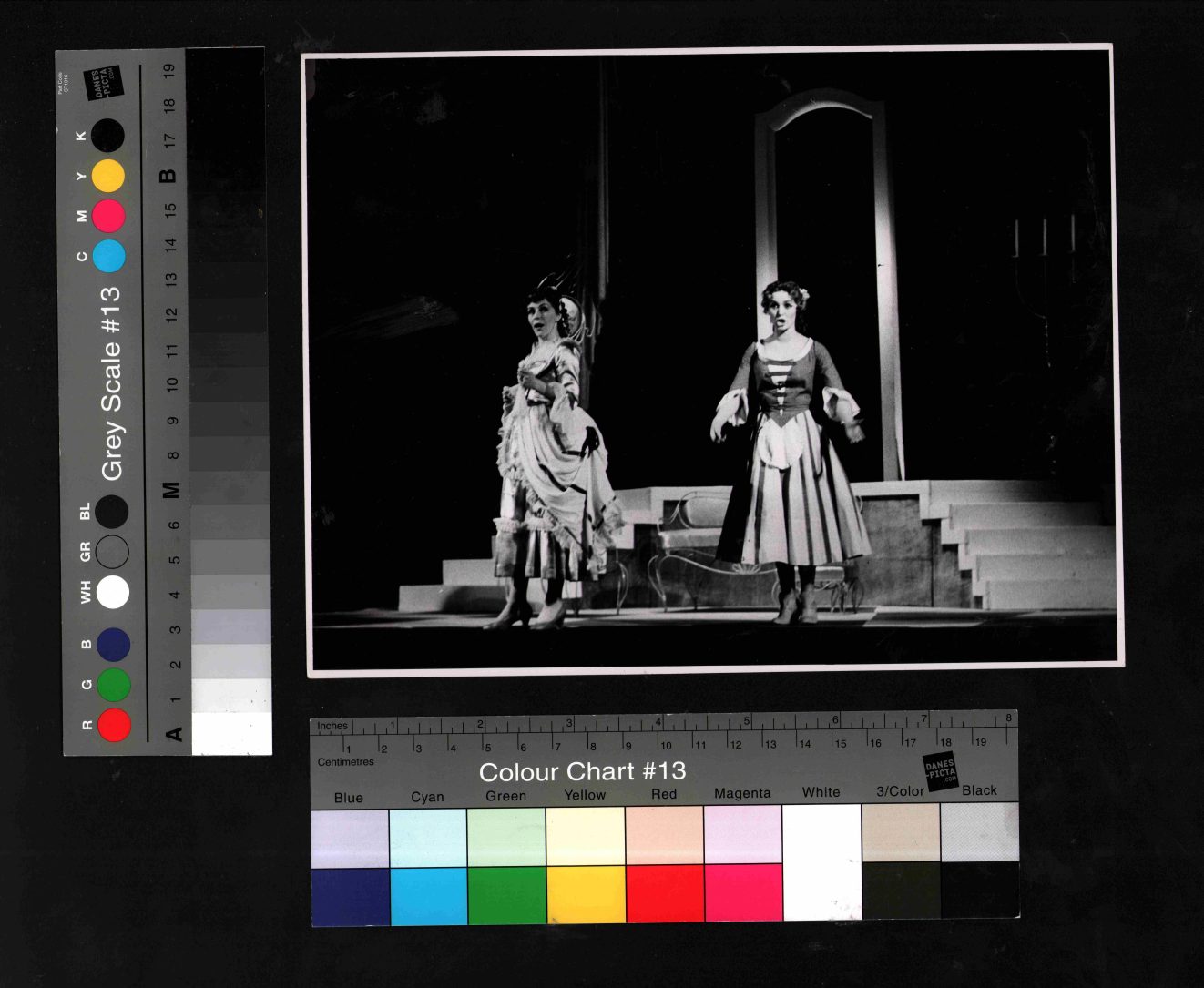Click the saturated red swatch in Colour Chart
This screenshot has height=988, width=1204.
[664, 893]
